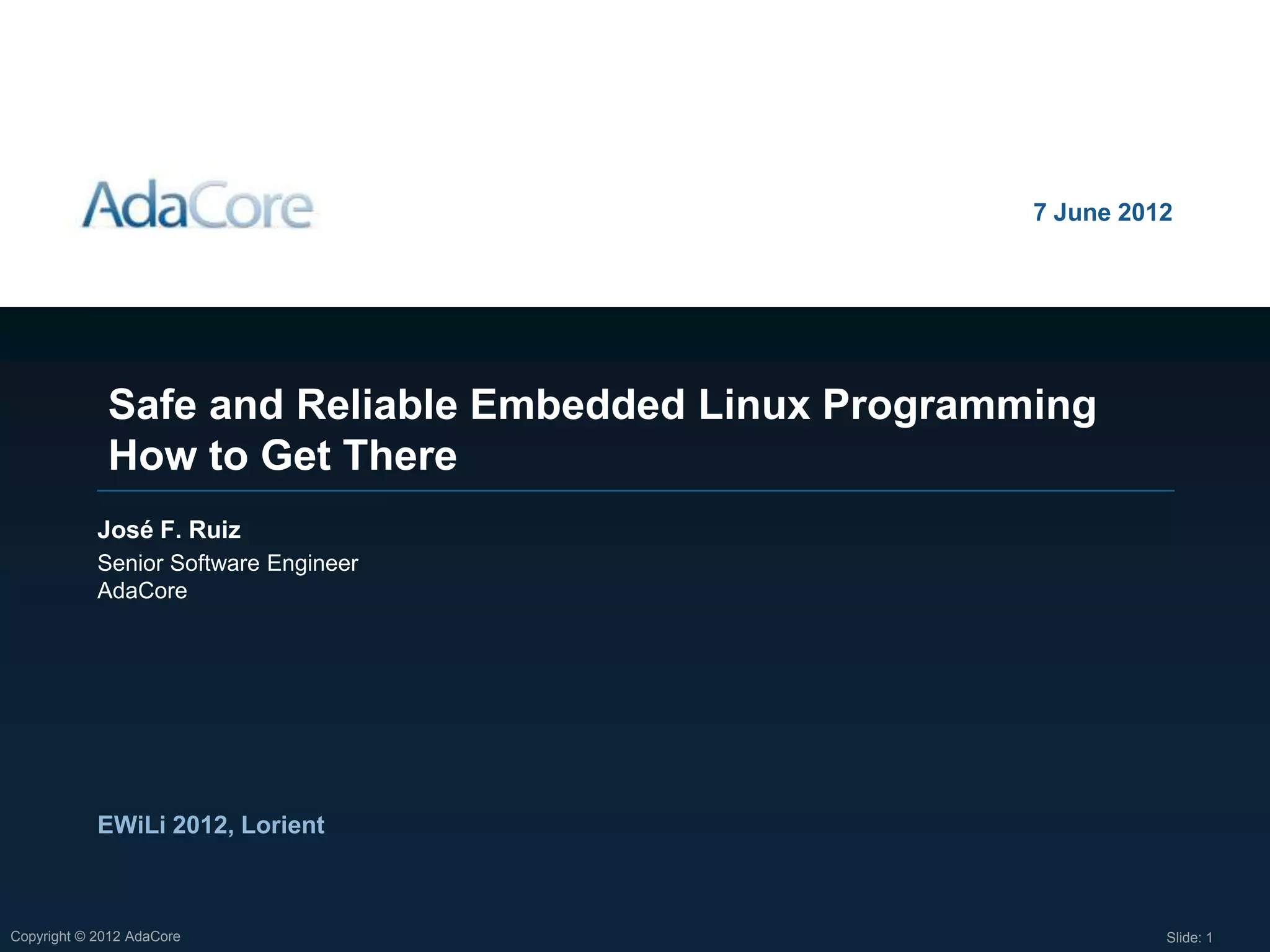Viewport: 1270px width, 952px height.
Task: Click the blue divider line under the title
Action: 635,491
